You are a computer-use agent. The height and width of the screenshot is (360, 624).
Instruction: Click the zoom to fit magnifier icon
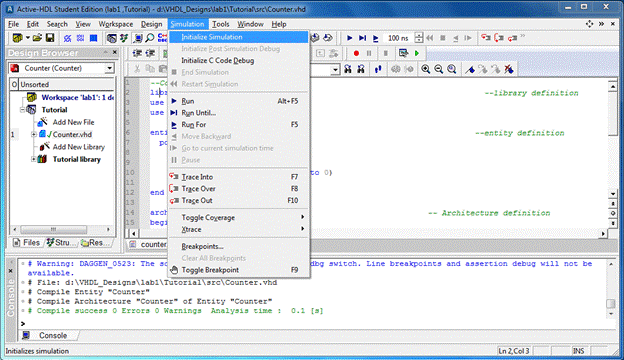click(452, 69)
